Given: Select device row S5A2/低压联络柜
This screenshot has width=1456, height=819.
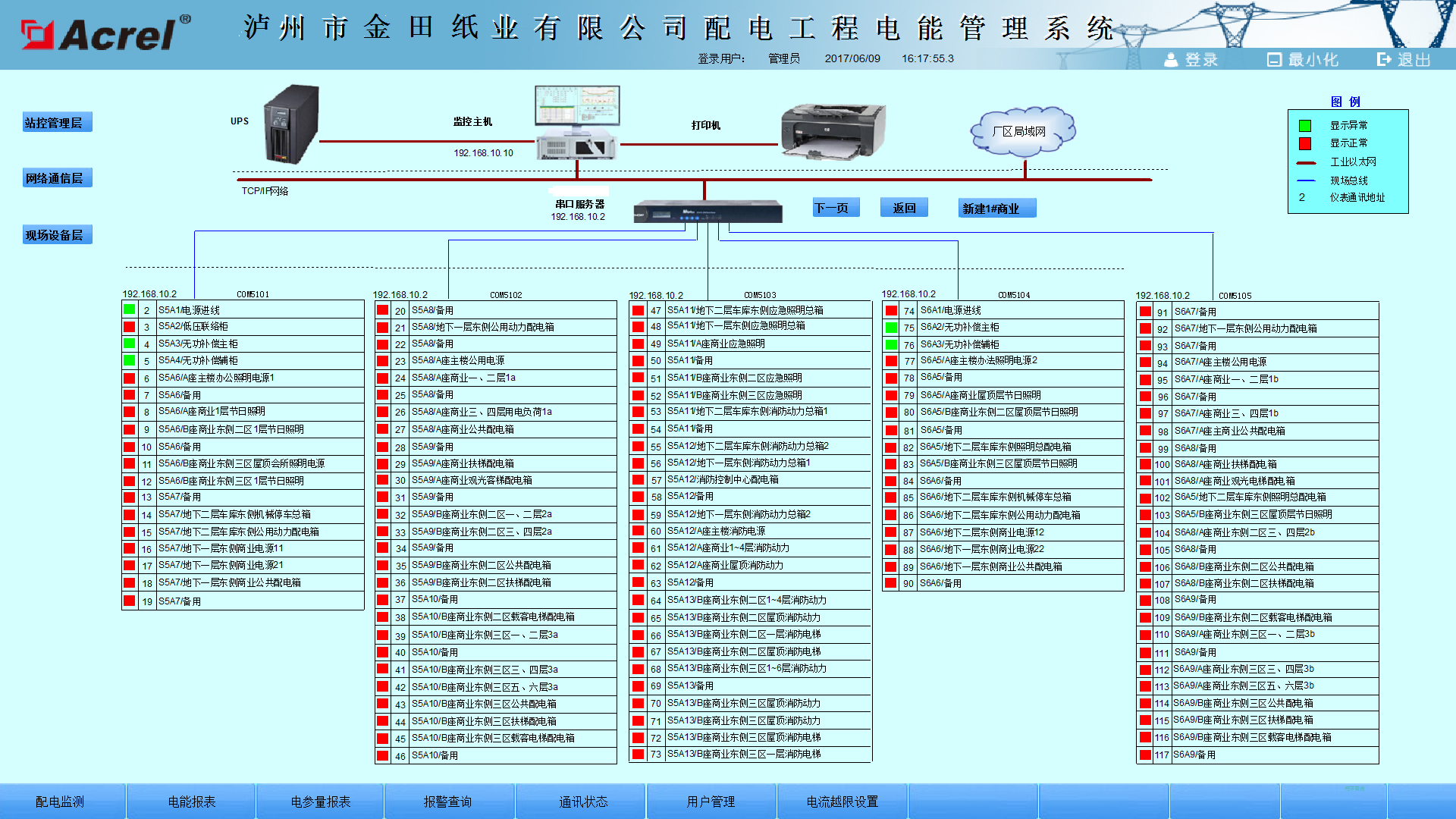Looking at the screenshot, I should [243, 327].
